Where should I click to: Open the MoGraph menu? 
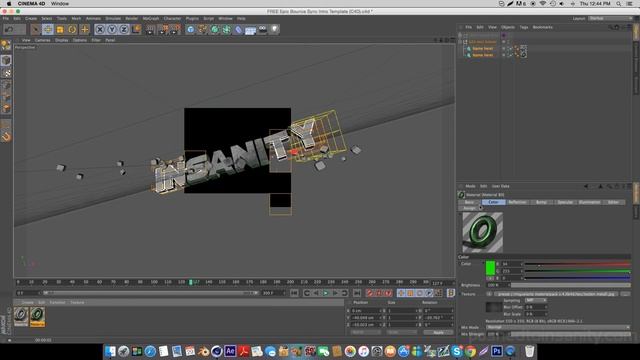151,19
